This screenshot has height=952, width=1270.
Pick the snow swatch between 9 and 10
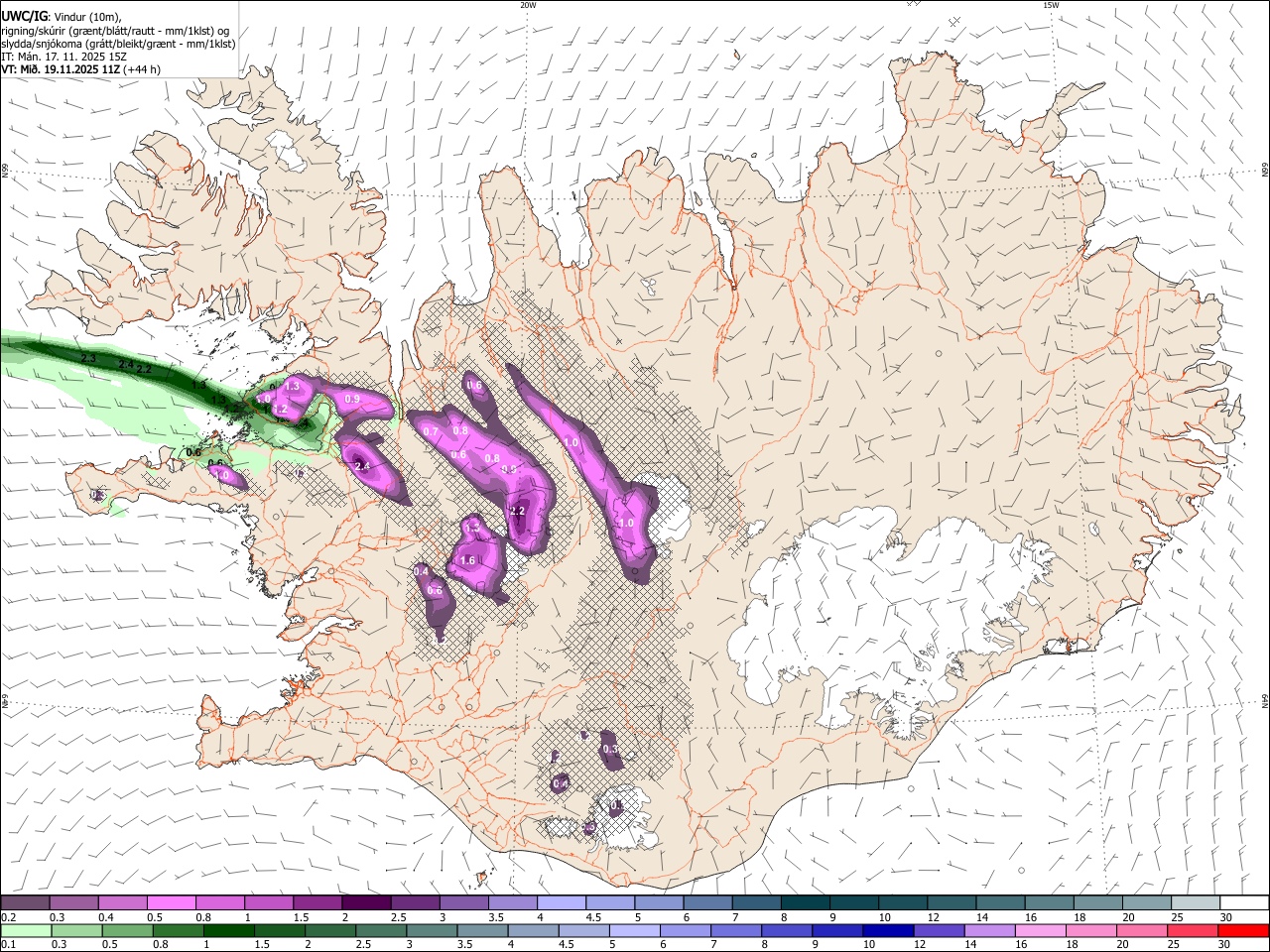coord(854,902)
